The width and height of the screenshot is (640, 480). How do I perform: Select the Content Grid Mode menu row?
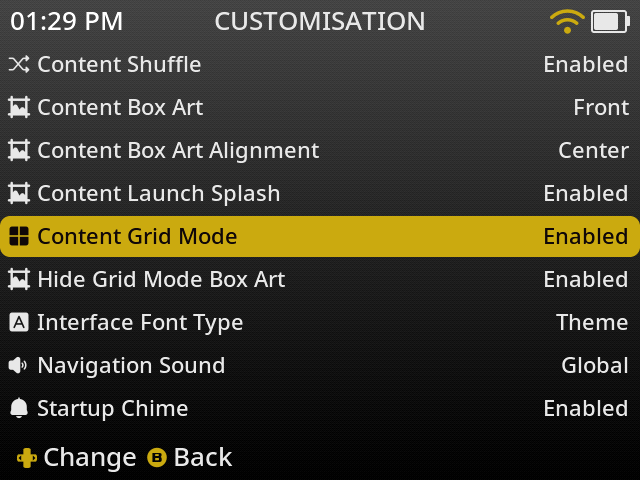320,237
